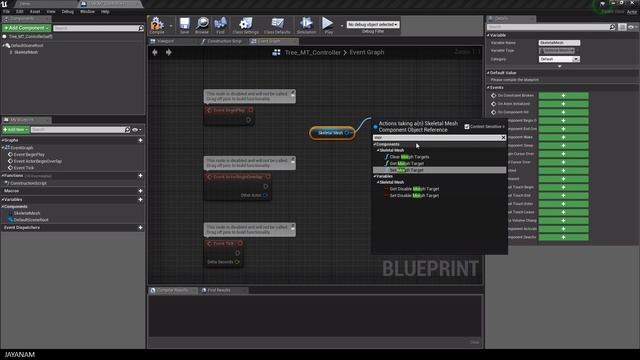This screenshot has height=360, width=640.
Task: Navigate back with the left arrow in graph
Action: pos(155,52)
